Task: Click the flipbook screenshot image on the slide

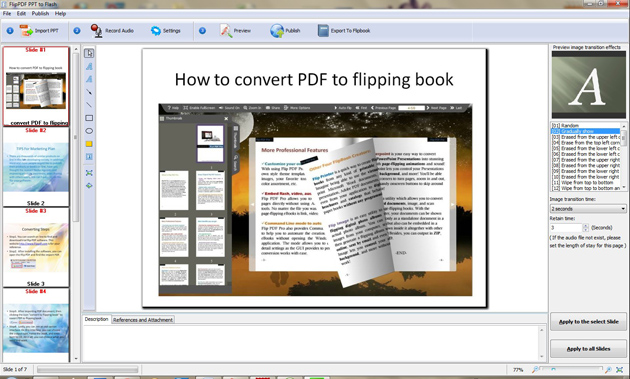Action: (315, 200)
